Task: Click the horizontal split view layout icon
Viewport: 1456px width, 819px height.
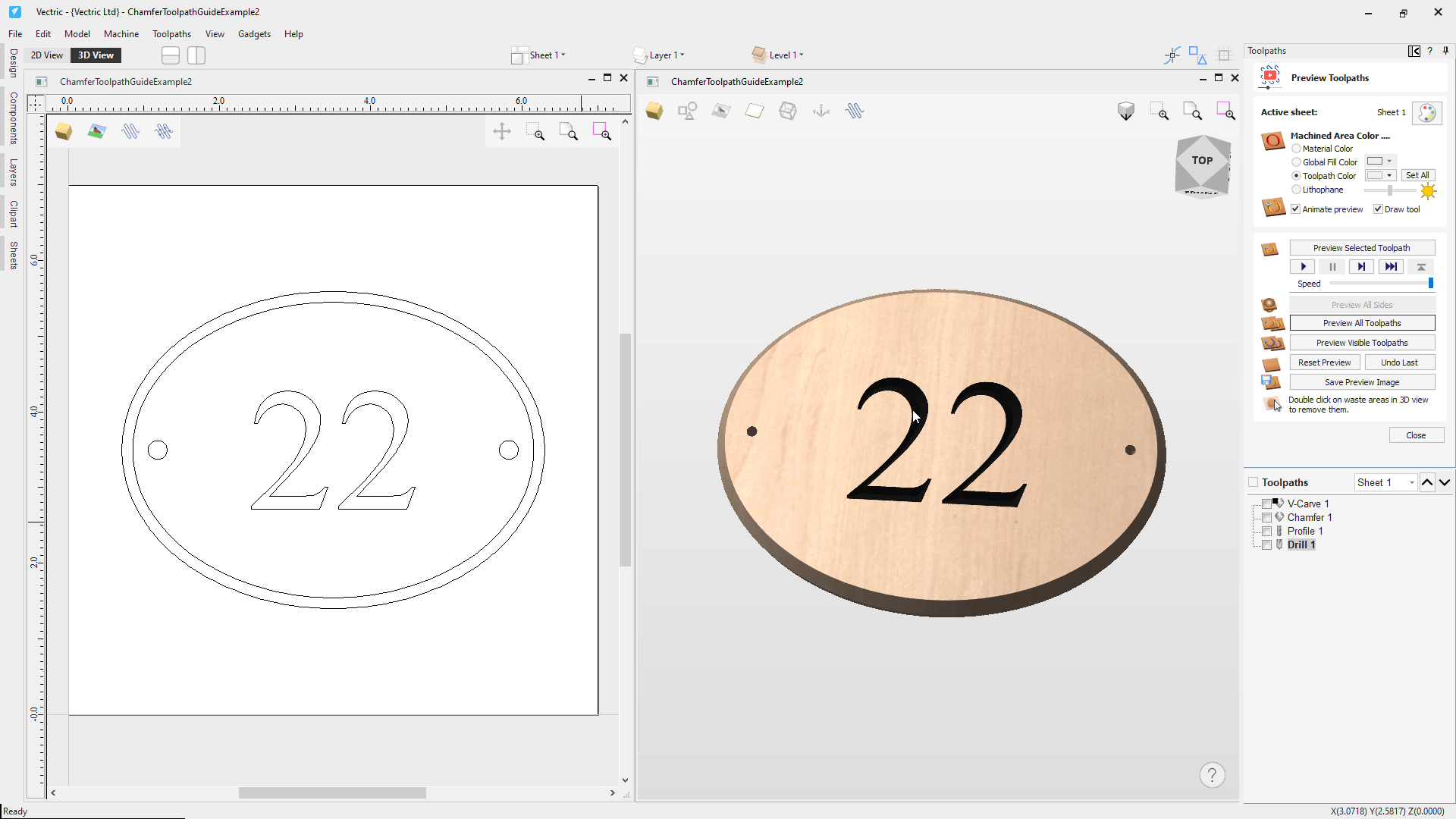Action: 171,55
